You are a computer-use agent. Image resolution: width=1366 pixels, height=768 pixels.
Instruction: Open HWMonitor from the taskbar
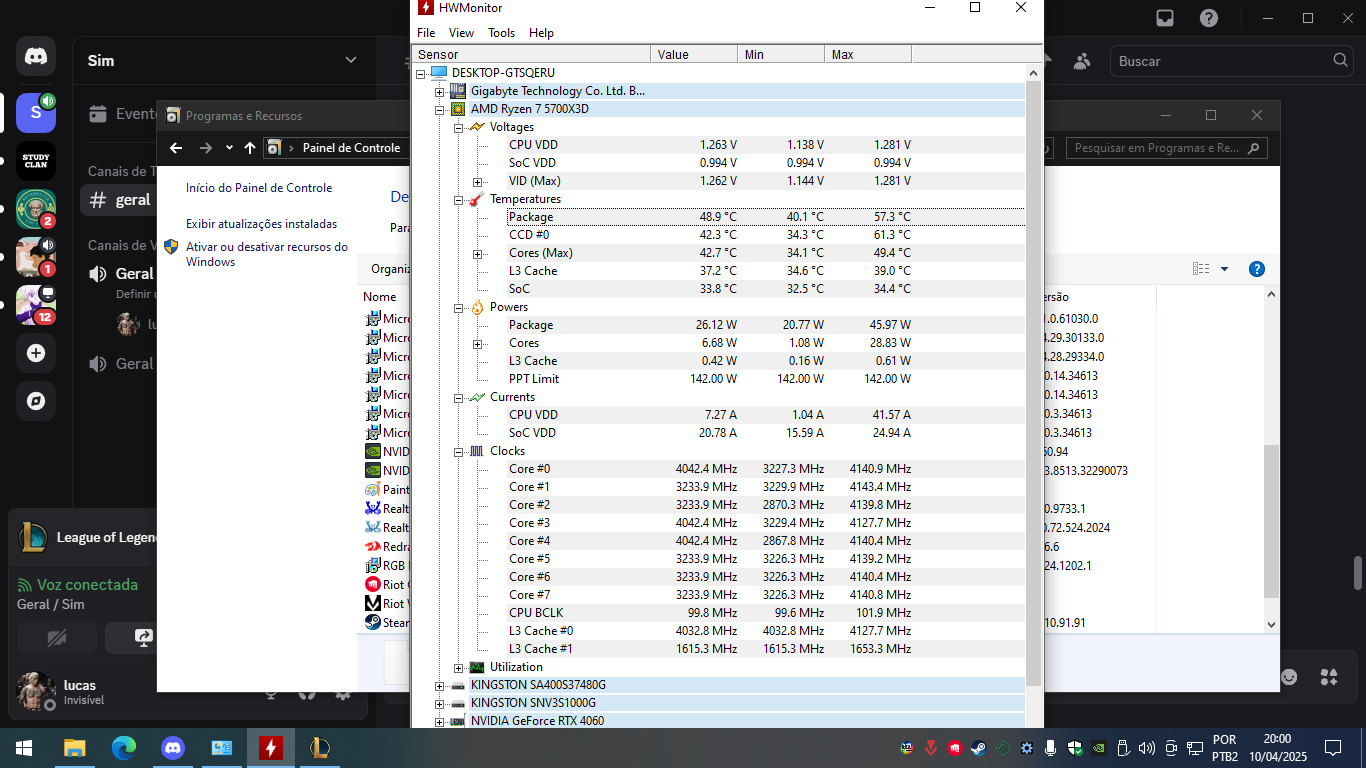pyautogui.click(x=270, y=747)
